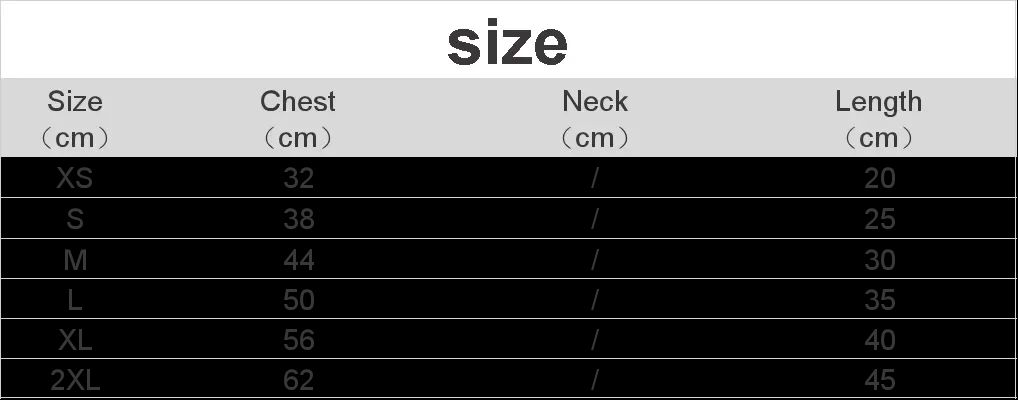
Task: Select length value 25 cell
Action: (879, 219)
